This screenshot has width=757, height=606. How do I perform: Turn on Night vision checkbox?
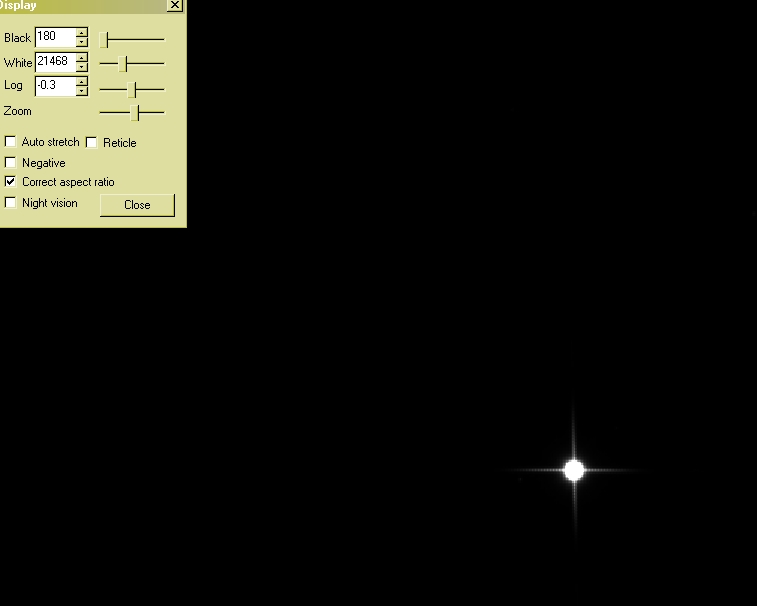coord(10,202)
